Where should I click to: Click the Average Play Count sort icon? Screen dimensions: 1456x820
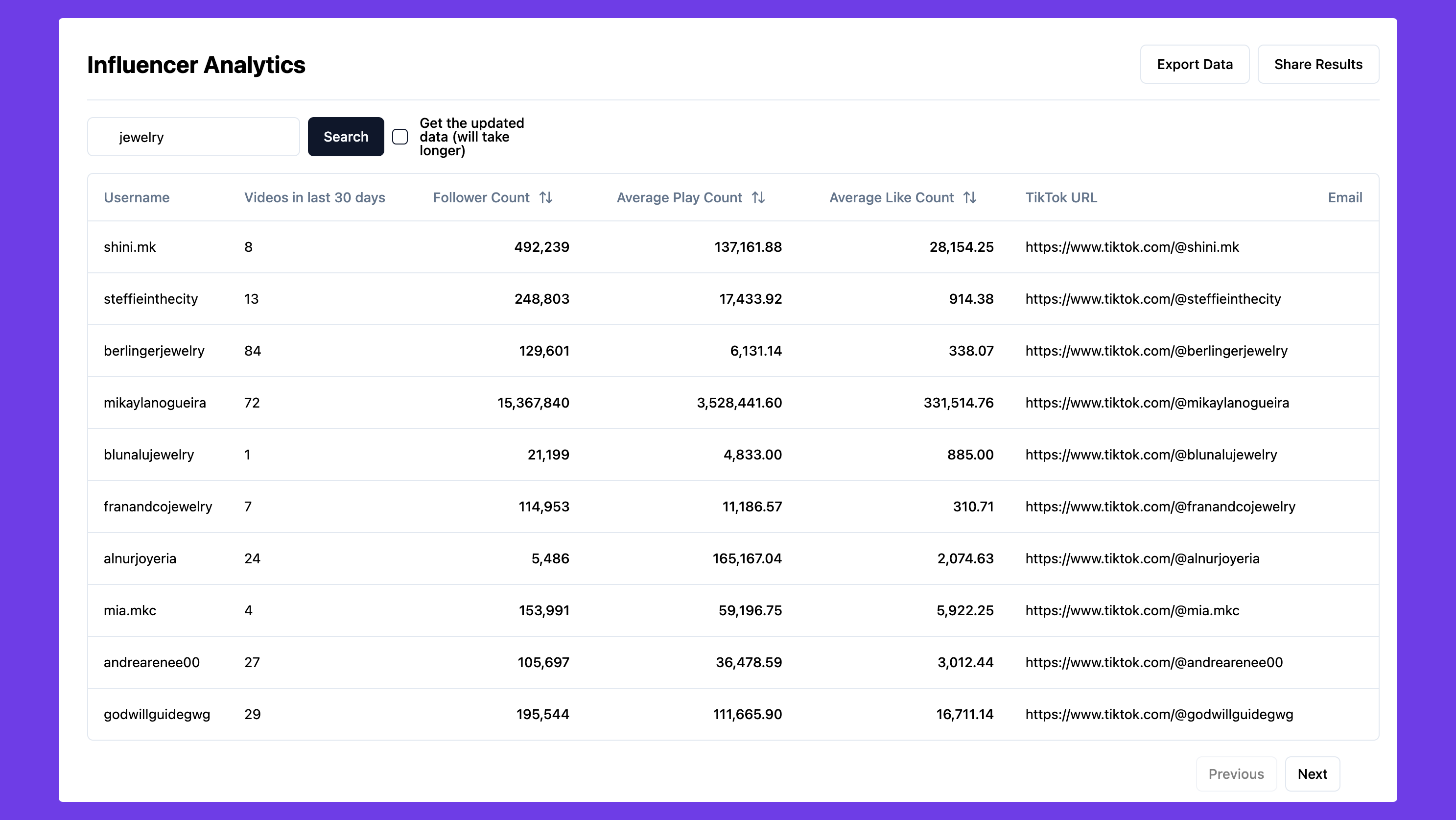click(758, 197)
